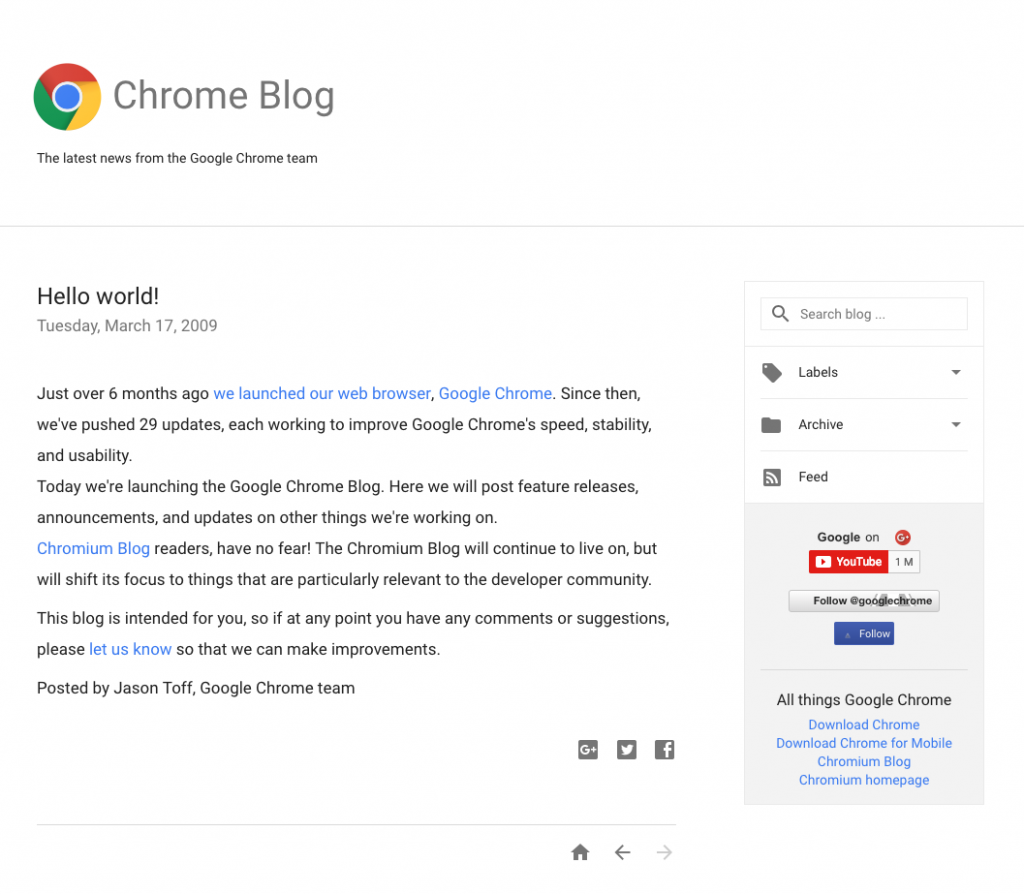
Task: Go to older post with right arrow
Action: [x=664, y=852]
